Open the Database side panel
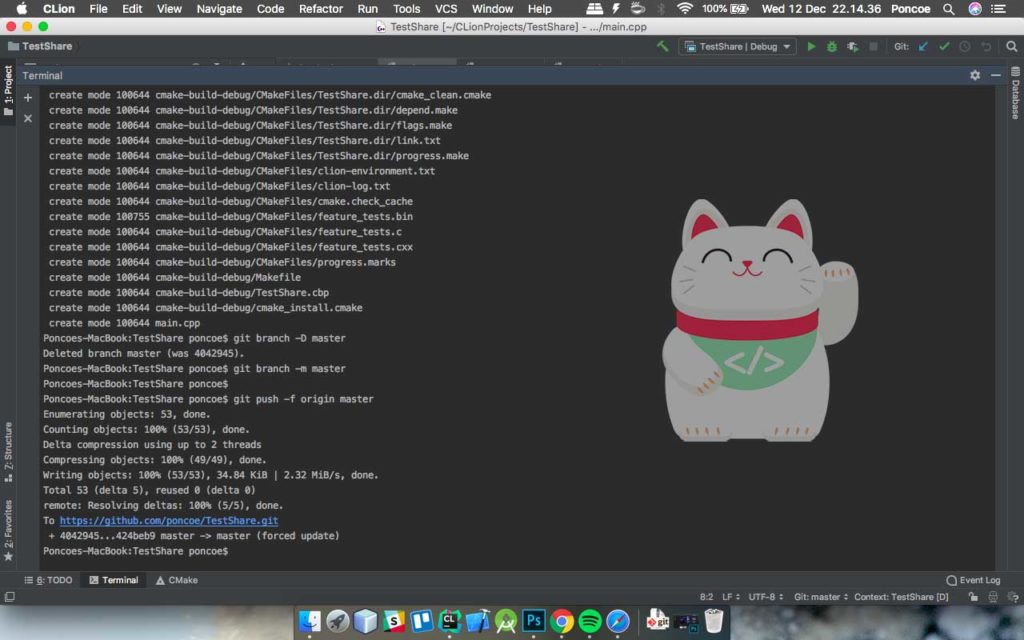Image resolution: width=1024 pixels, height=640 pixels. tap(1016, 93)
